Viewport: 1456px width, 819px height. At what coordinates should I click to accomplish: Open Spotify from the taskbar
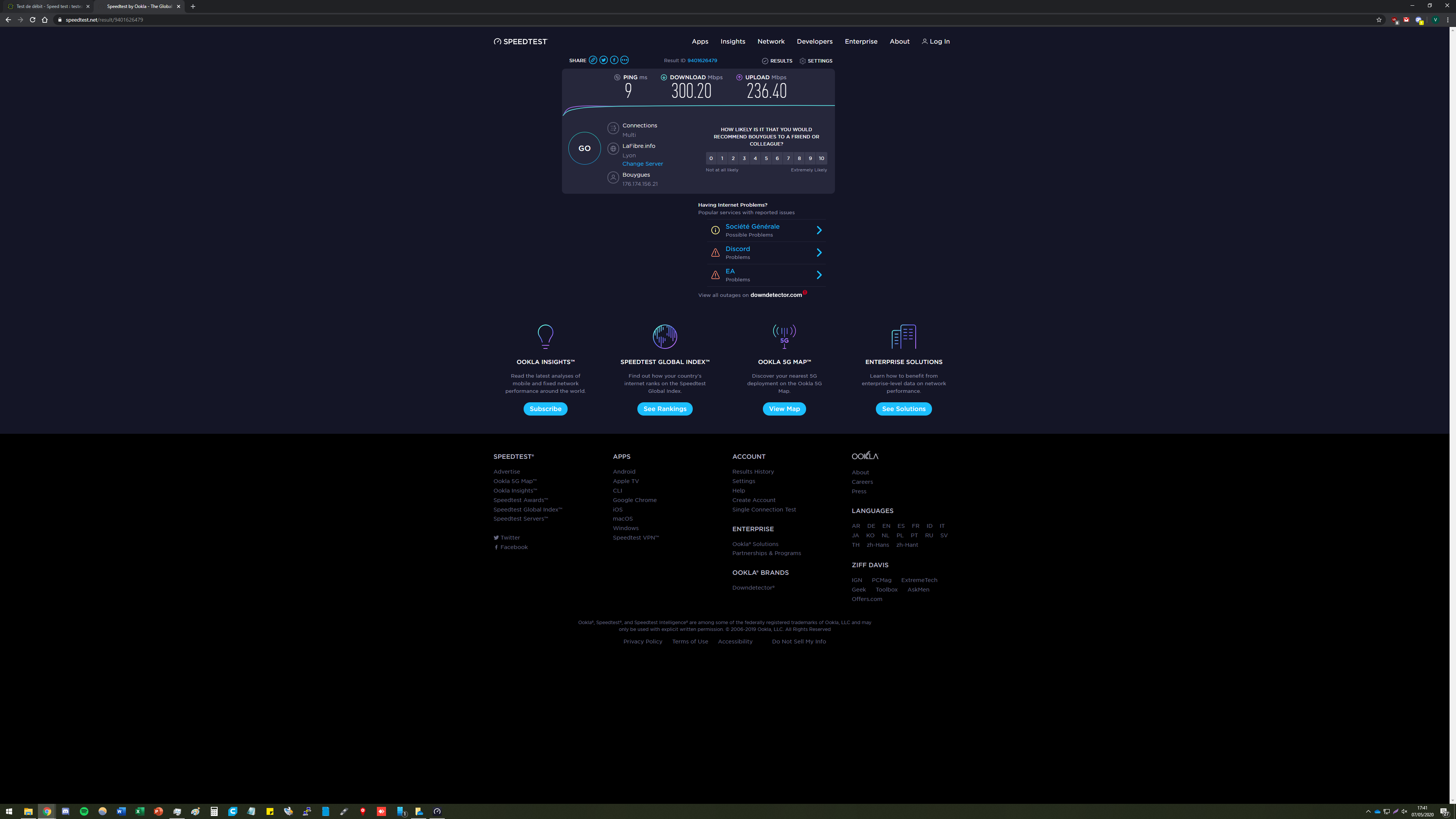[84, 812]
